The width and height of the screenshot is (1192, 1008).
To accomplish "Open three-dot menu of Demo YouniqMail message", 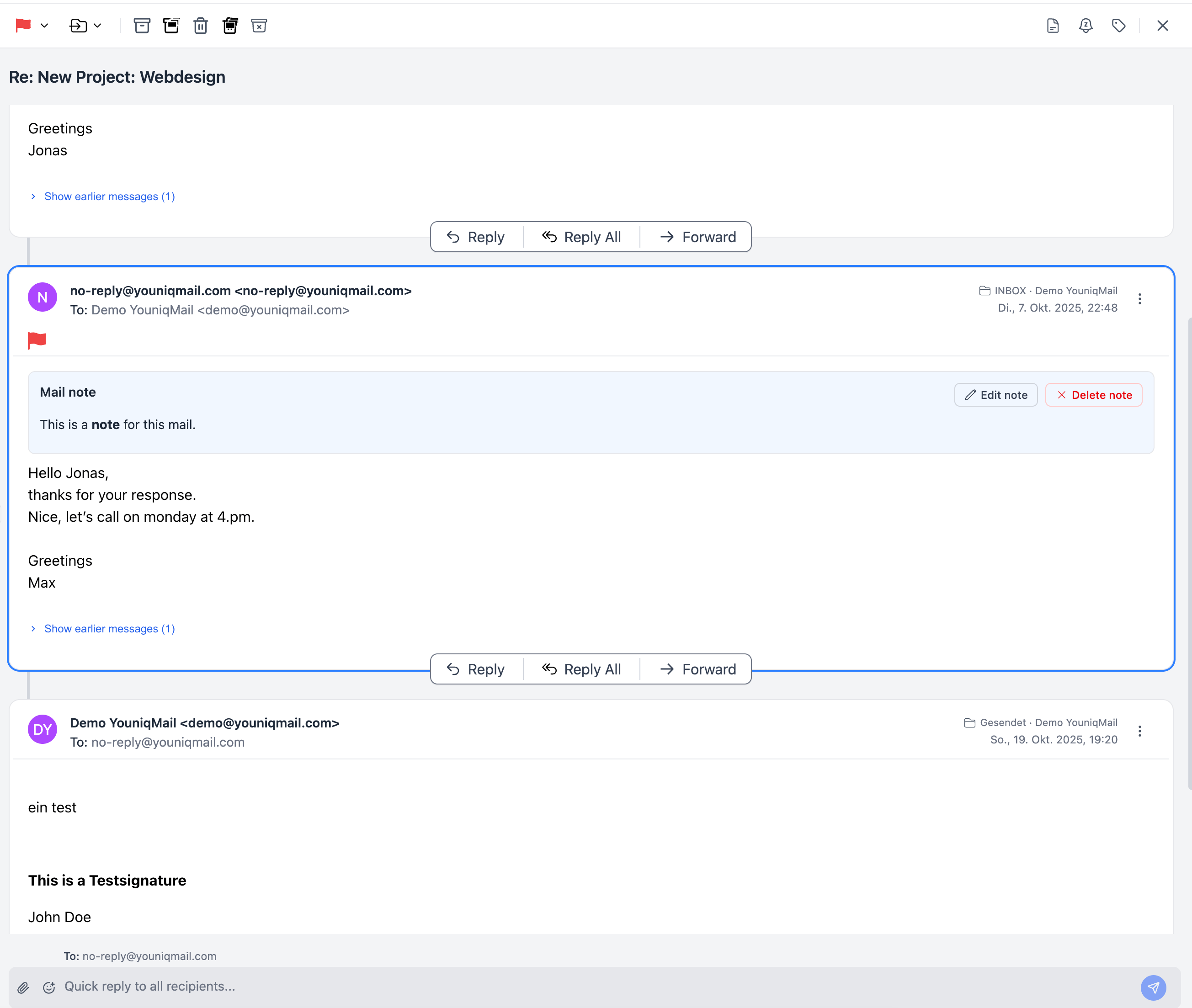I will coord(1139,731).
